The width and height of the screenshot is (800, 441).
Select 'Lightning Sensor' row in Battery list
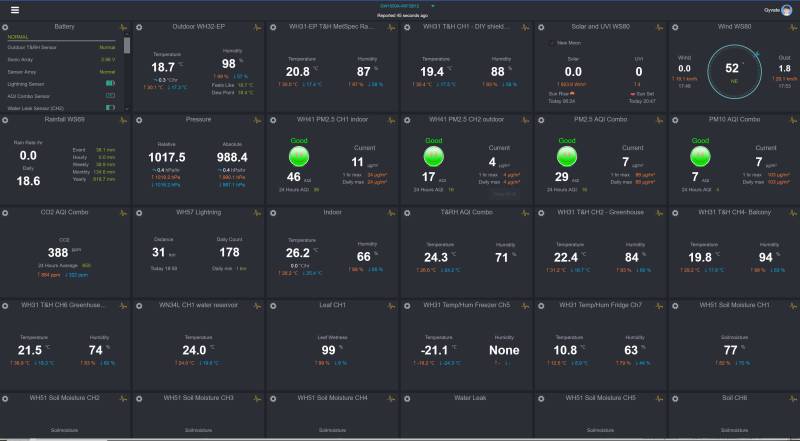click(61, 84)
